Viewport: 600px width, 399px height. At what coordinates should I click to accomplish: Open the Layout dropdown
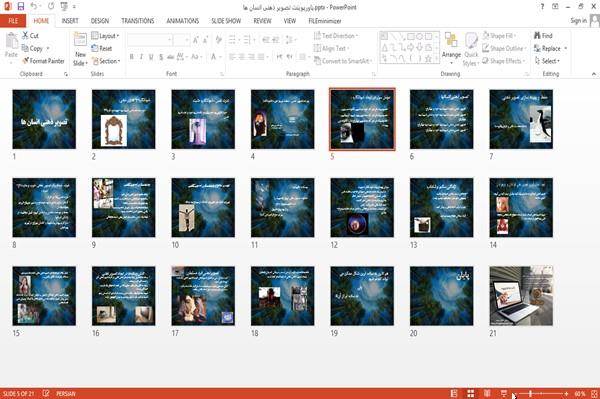pyautogui.click(x=106, y=36)
